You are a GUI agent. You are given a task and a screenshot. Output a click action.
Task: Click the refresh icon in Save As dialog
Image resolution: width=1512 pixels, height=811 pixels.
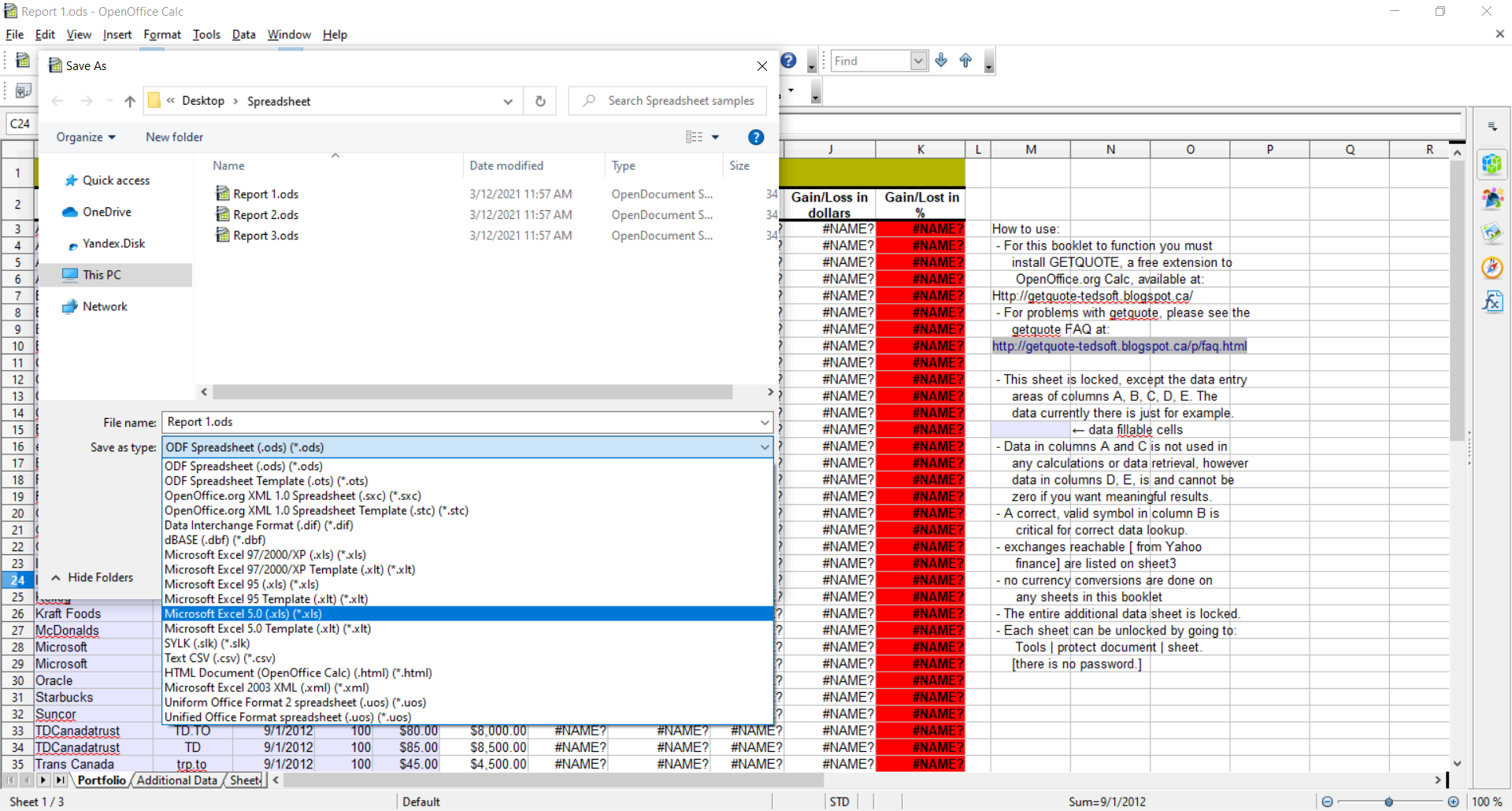click(540, 101)
